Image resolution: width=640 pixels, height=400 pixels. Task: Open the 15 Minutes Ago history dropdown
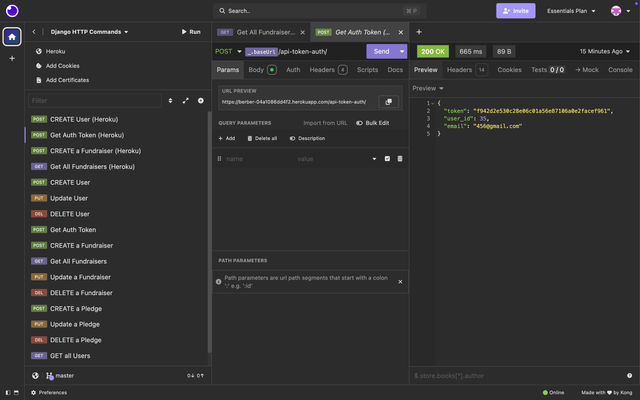604,51
